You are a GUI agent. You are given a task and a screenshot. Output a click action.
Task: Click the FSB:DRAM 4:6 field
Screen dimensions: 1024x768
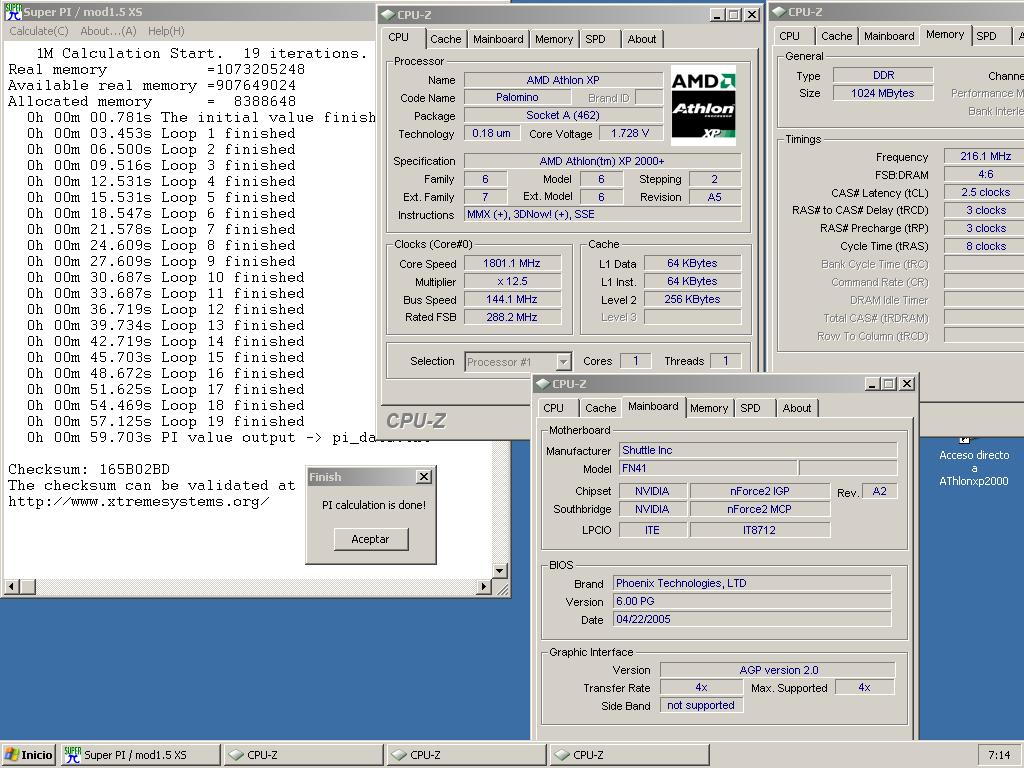coord(984,174)
